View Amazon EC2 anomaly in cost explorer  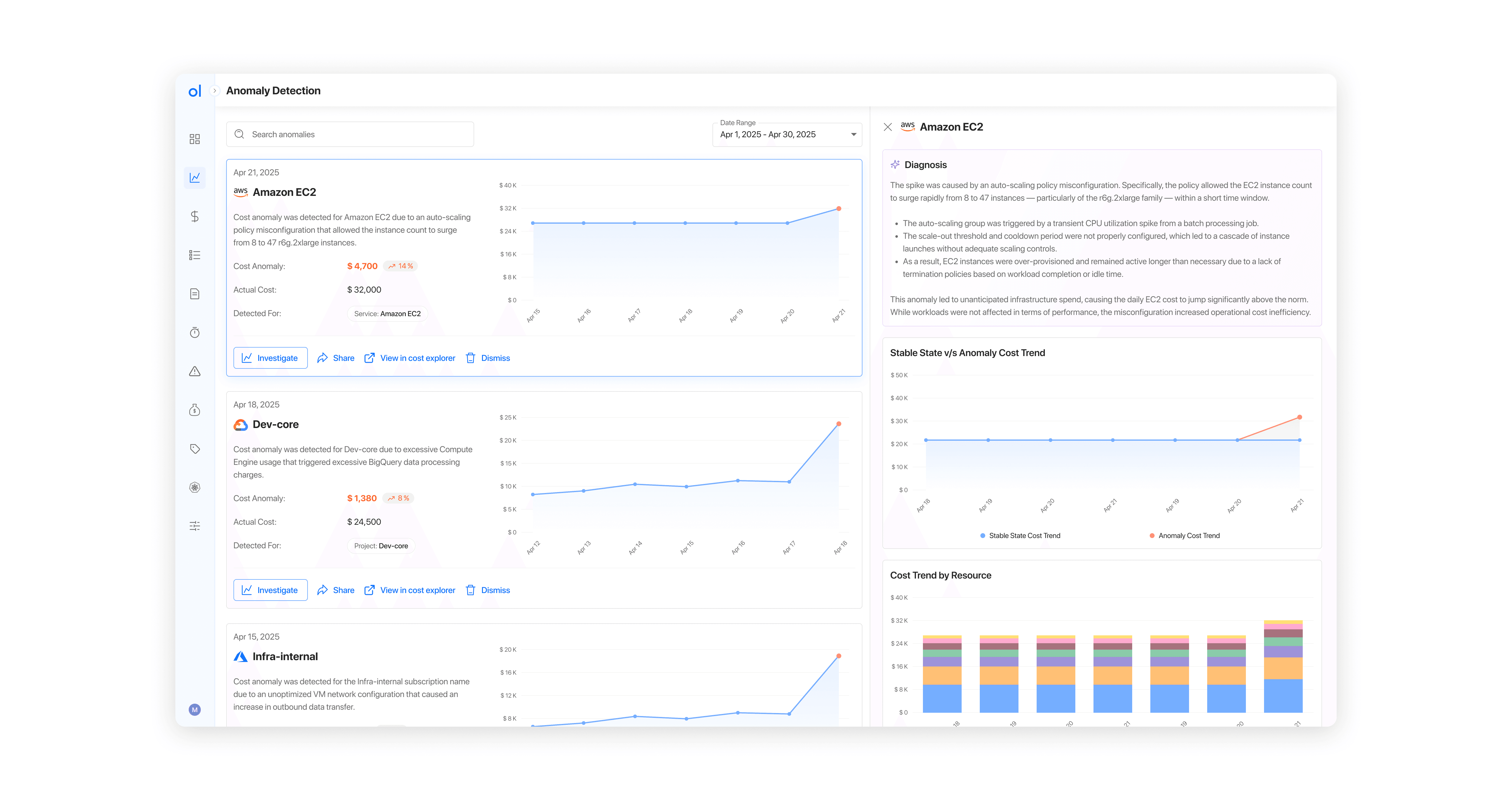pyautogui.click(x=410, y=358)
